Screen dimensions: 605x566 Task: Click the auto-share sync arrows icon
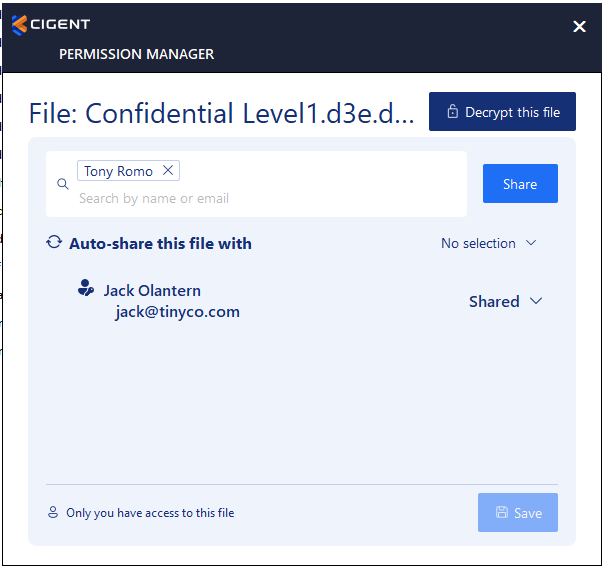click(54, 242)
